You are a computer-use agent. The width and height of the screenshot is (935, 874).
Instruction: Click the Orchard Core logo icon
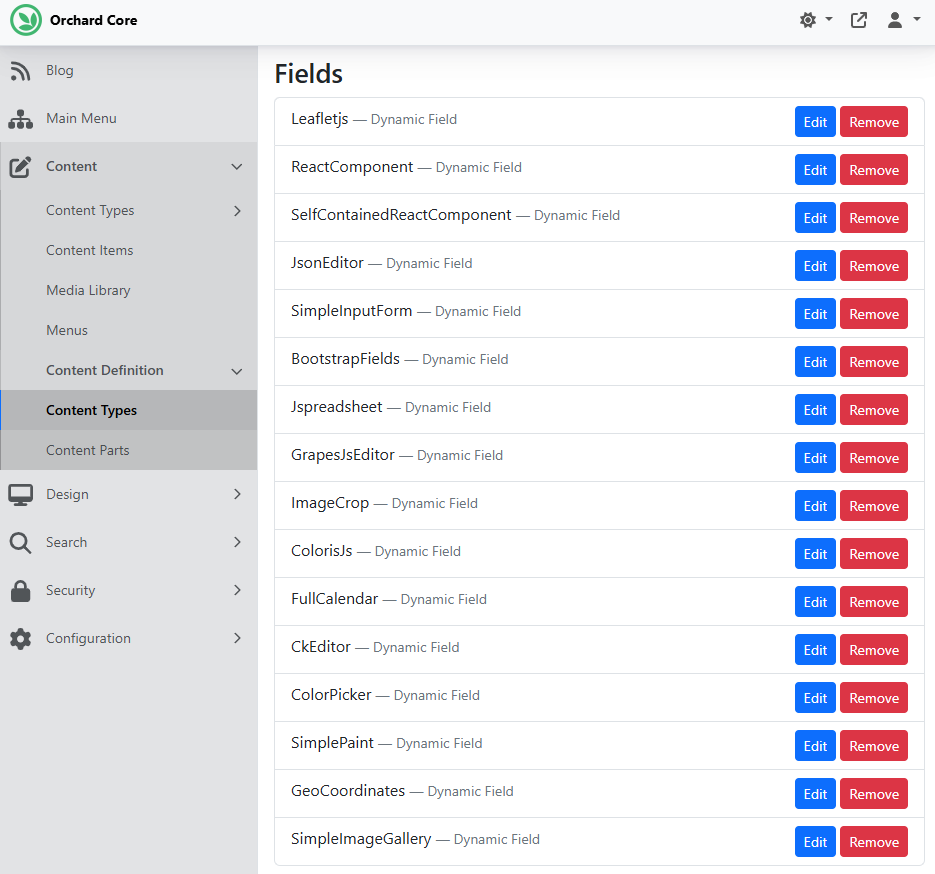pos(26,20)
